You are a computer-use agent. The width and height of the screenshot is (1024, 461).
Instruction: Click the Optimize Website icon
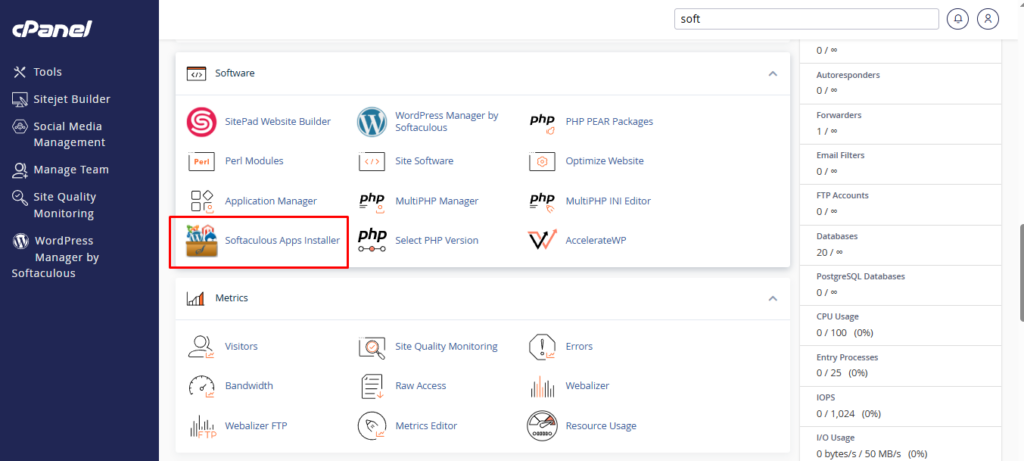(542, 161)
